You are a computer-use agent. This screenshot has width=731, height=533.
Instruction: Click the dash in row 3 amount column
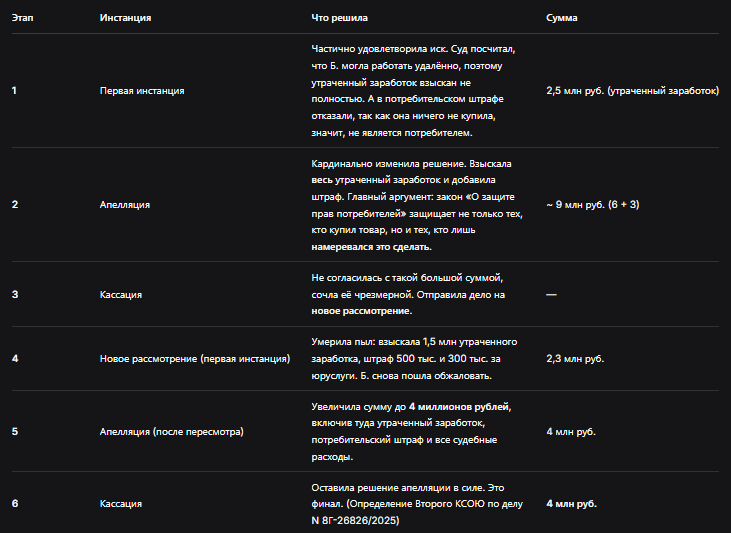click(x=552, y=295)
